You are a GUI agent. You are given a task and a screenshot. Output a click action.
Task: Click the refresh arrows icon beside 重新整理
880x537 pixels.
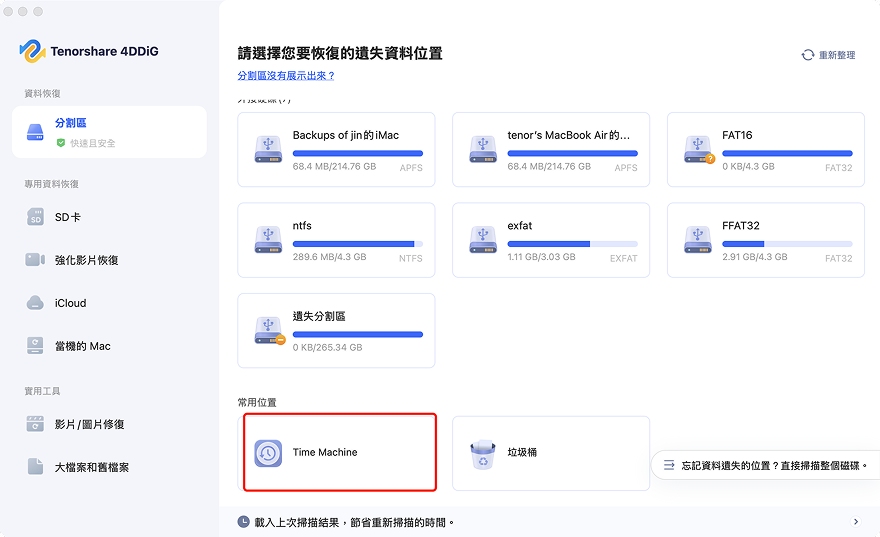tap(808, 55)
